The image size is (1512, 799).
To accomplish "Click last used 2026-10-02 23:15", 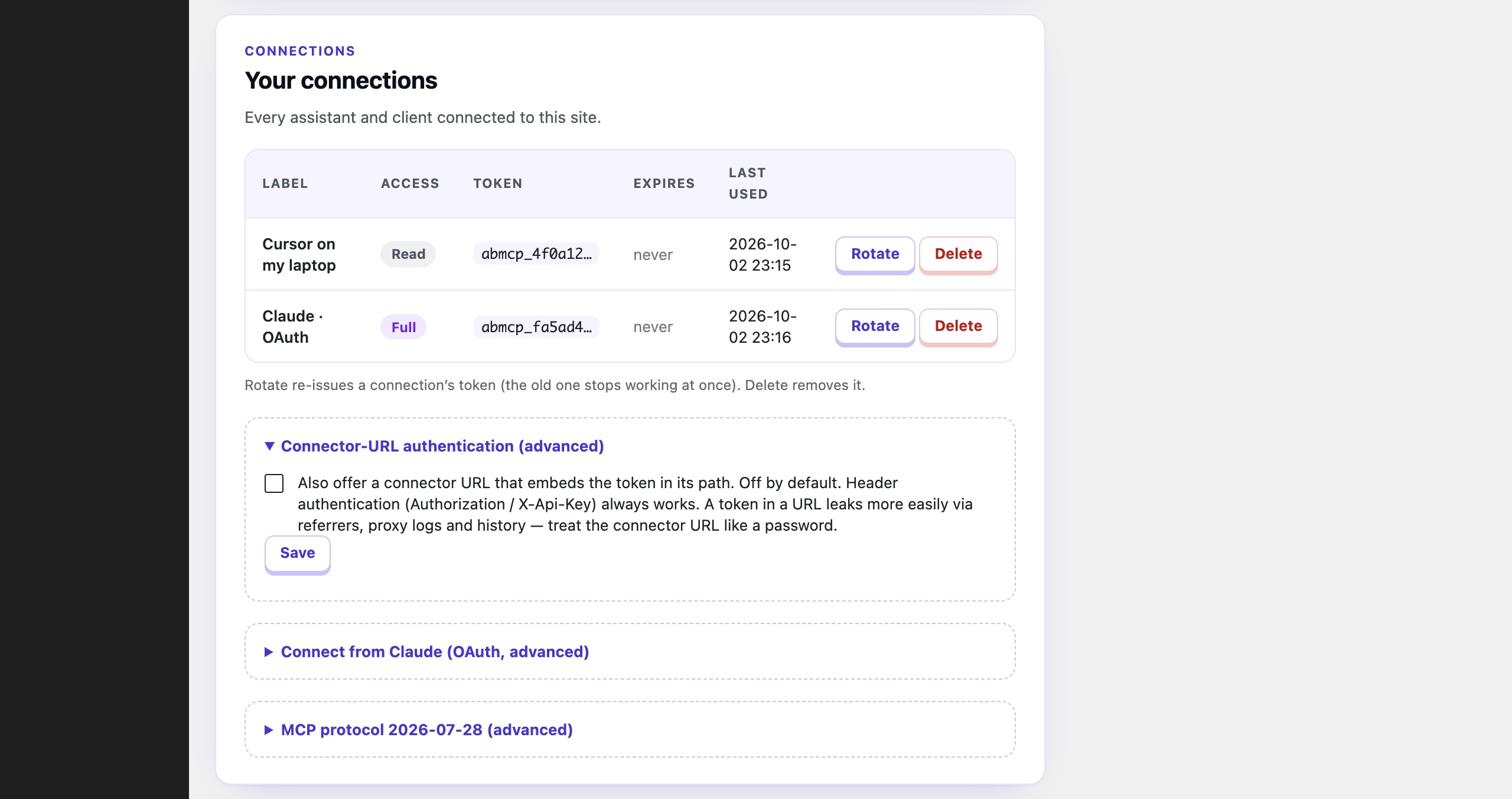I will (x=762, y=255).
